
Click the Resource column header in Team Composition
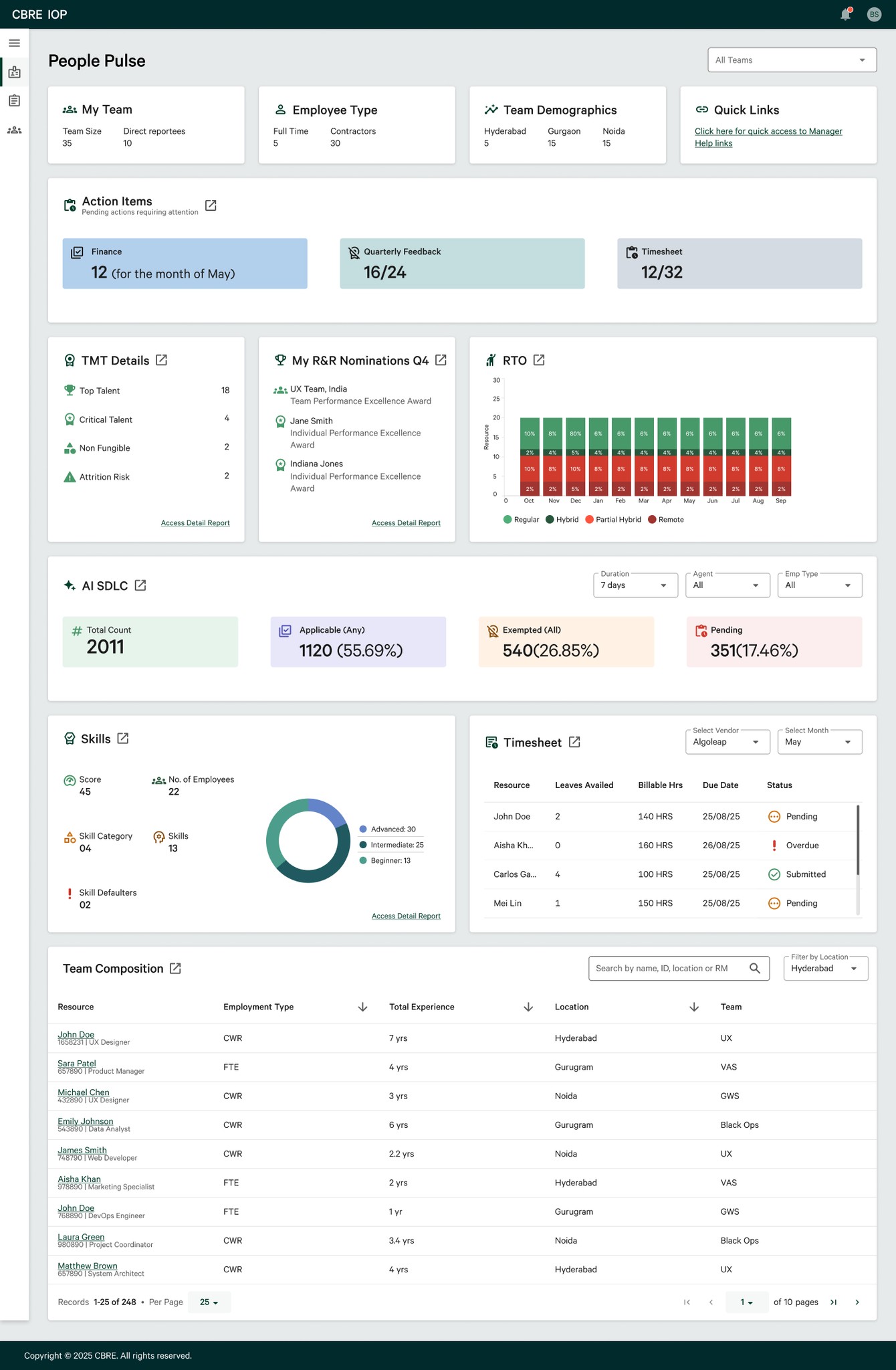coord(76,1007)
